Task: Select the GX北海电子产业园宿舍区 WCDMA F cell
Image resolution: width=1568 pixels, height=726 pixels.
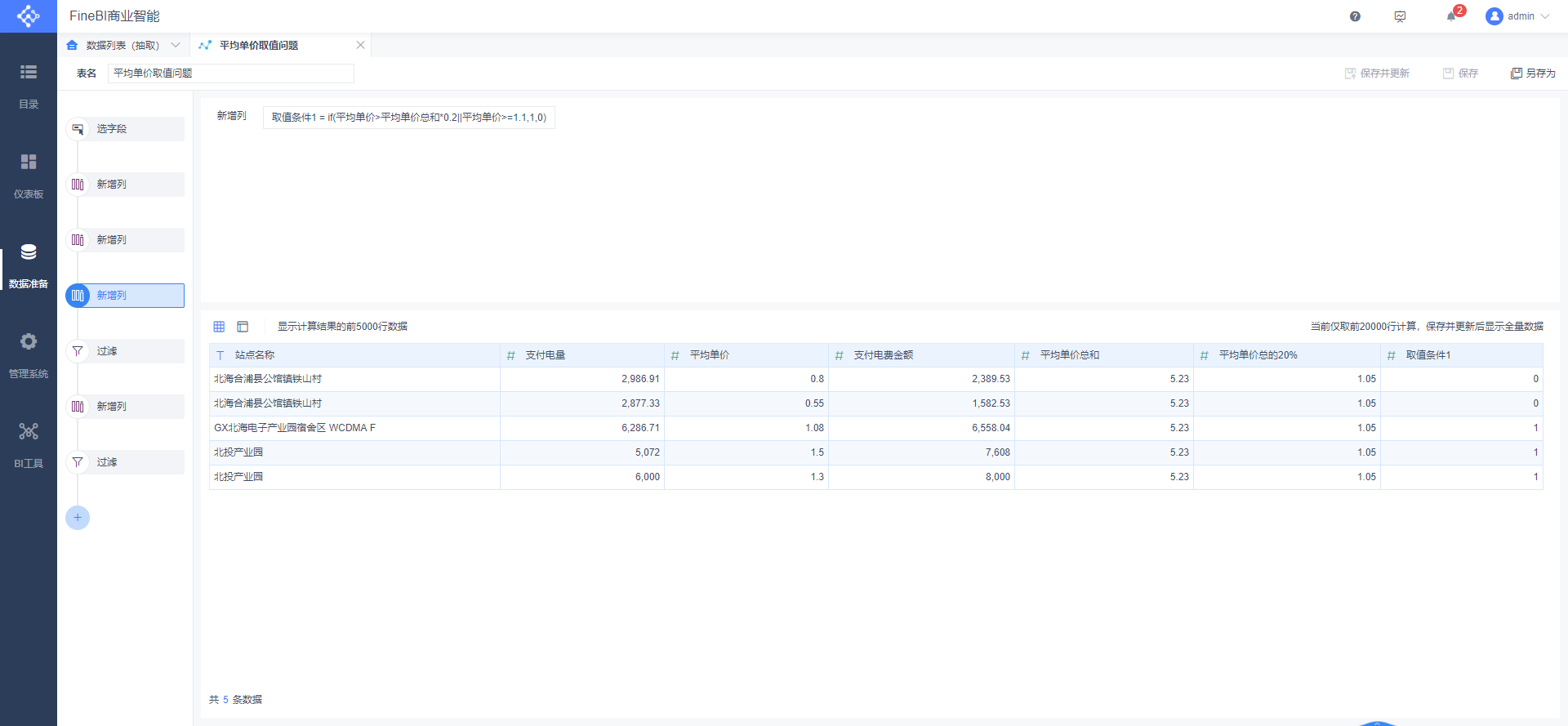Action: [x=354, y=428]
